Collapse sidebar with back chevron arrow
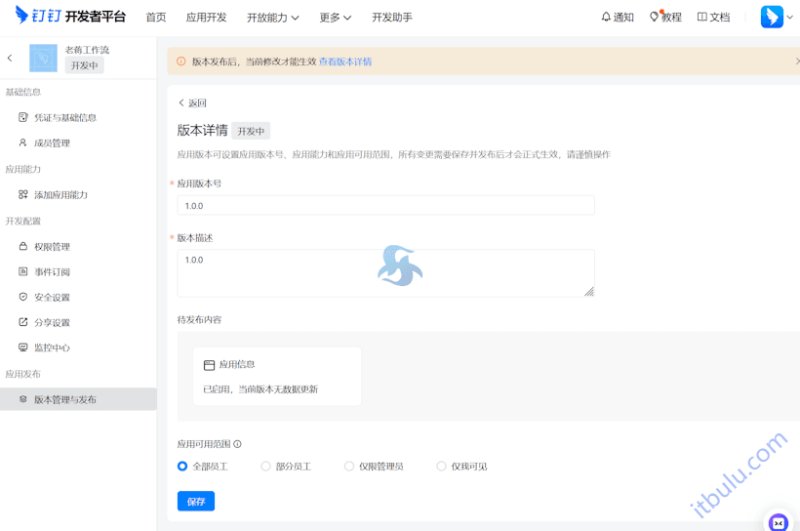The height and width of the screenshot is (531, 800). (x=10, y=58)
